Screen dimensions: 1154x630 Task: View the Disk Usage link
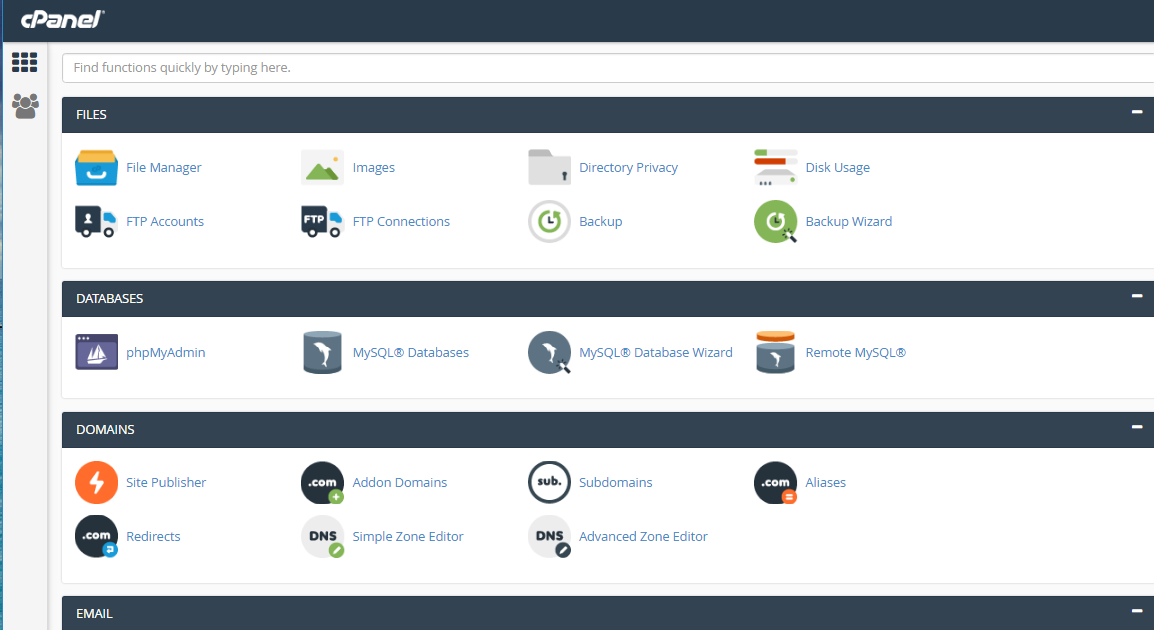coord(838,168)
